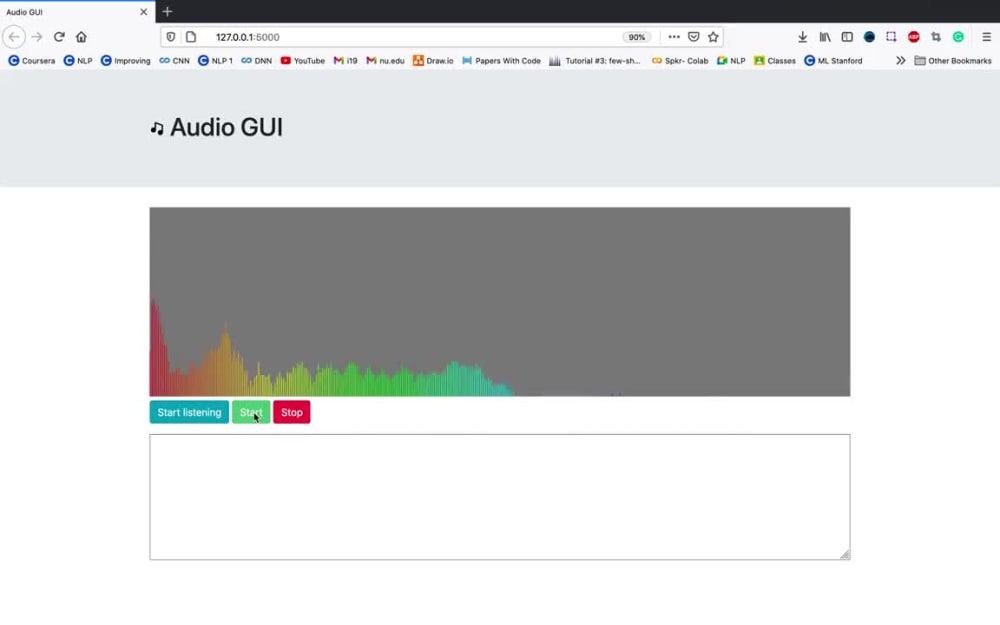Viewport: 1000px width, 625px height.
Task: Open the Adblock Plus extension icon
Action: pos(914,37)
